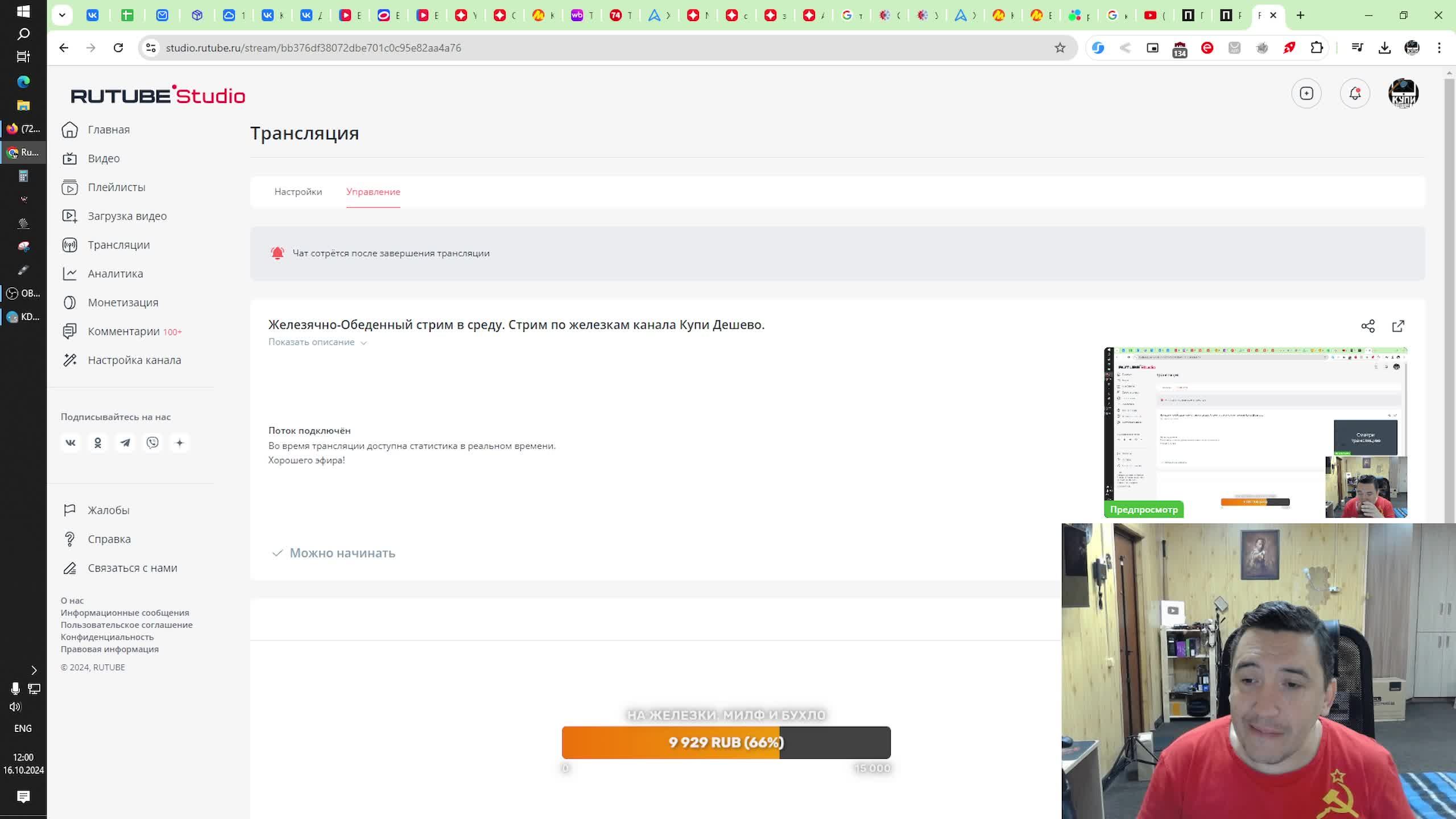Open the Odnoklassniki social icon
1456x819 pixels.
[x=98, y=442]
